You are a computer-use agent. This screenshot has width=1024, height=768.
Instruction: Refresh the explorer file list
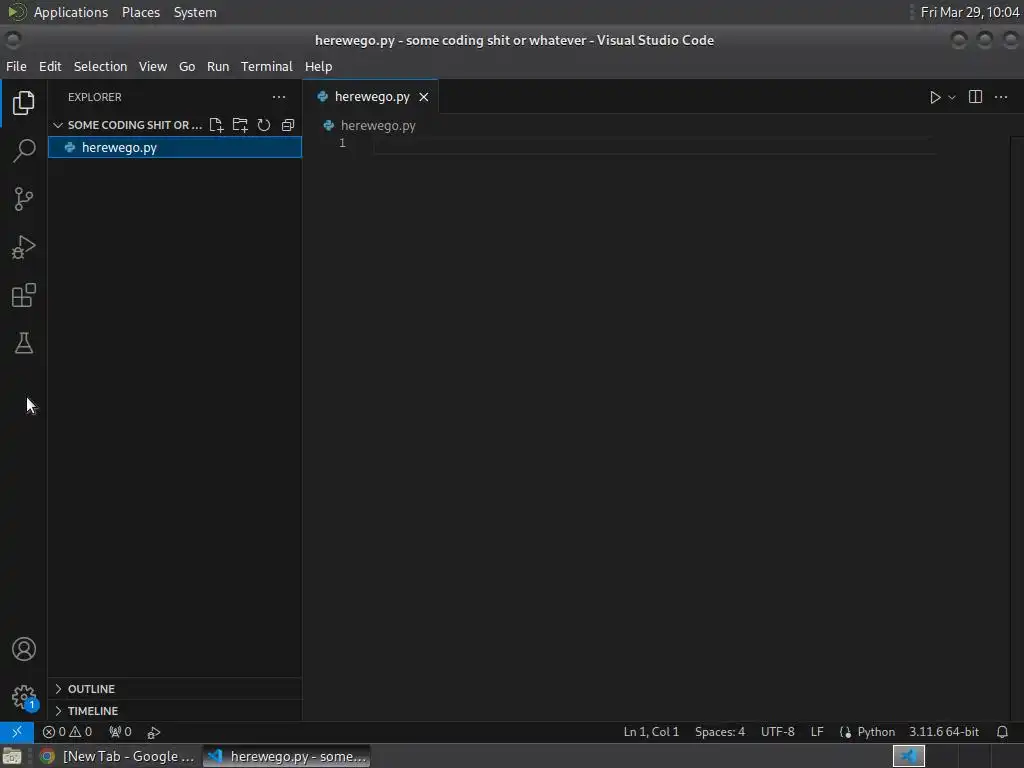point(264,125)
